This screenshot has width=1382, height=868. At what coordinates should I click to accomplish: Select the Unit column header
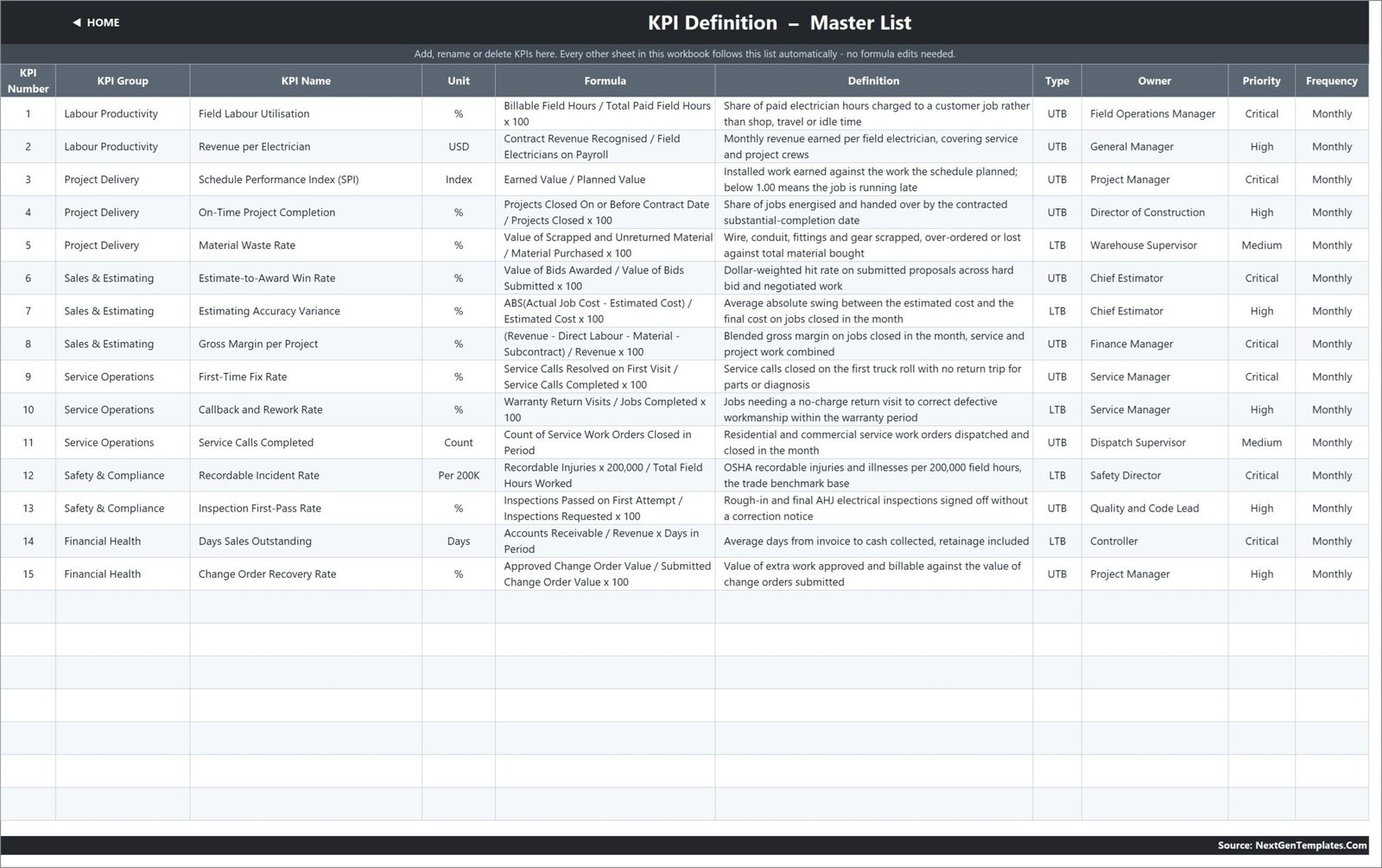[459, 80]
